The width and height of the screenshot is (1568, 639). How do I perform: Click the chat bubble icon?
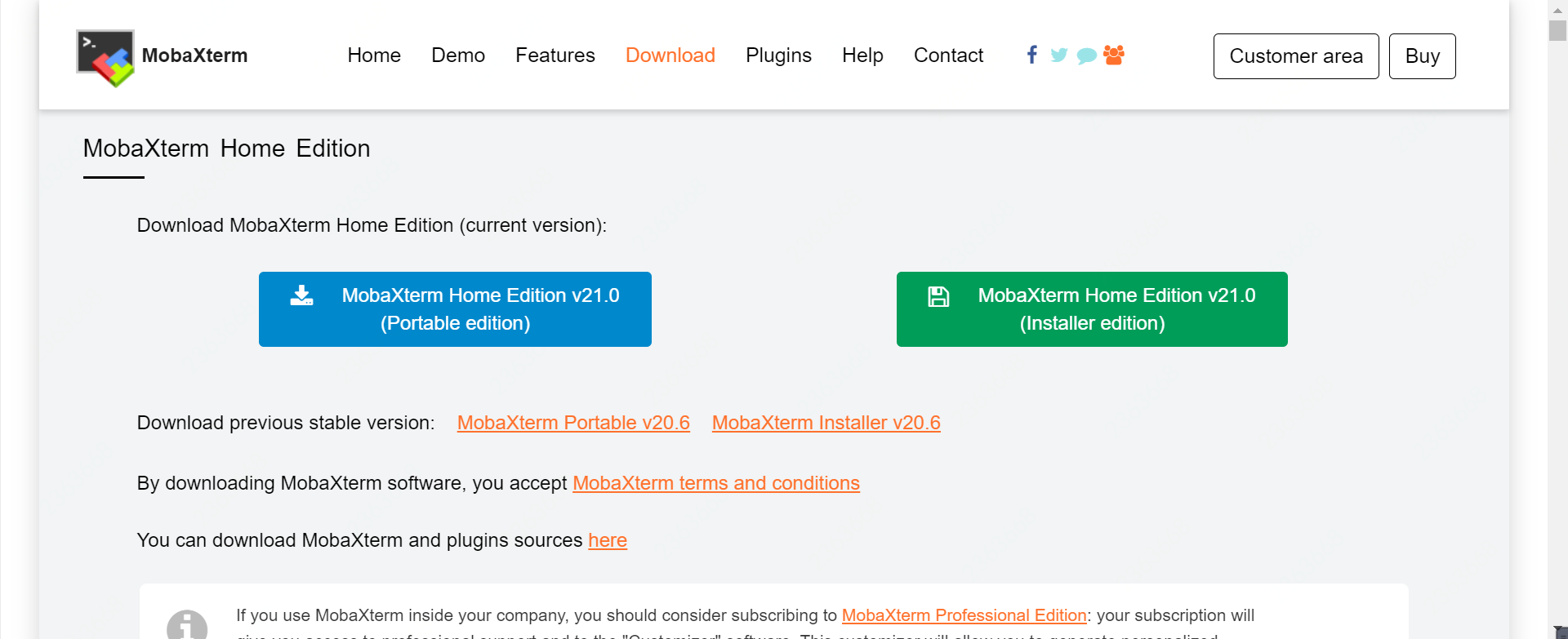[x=1086, y=55]
